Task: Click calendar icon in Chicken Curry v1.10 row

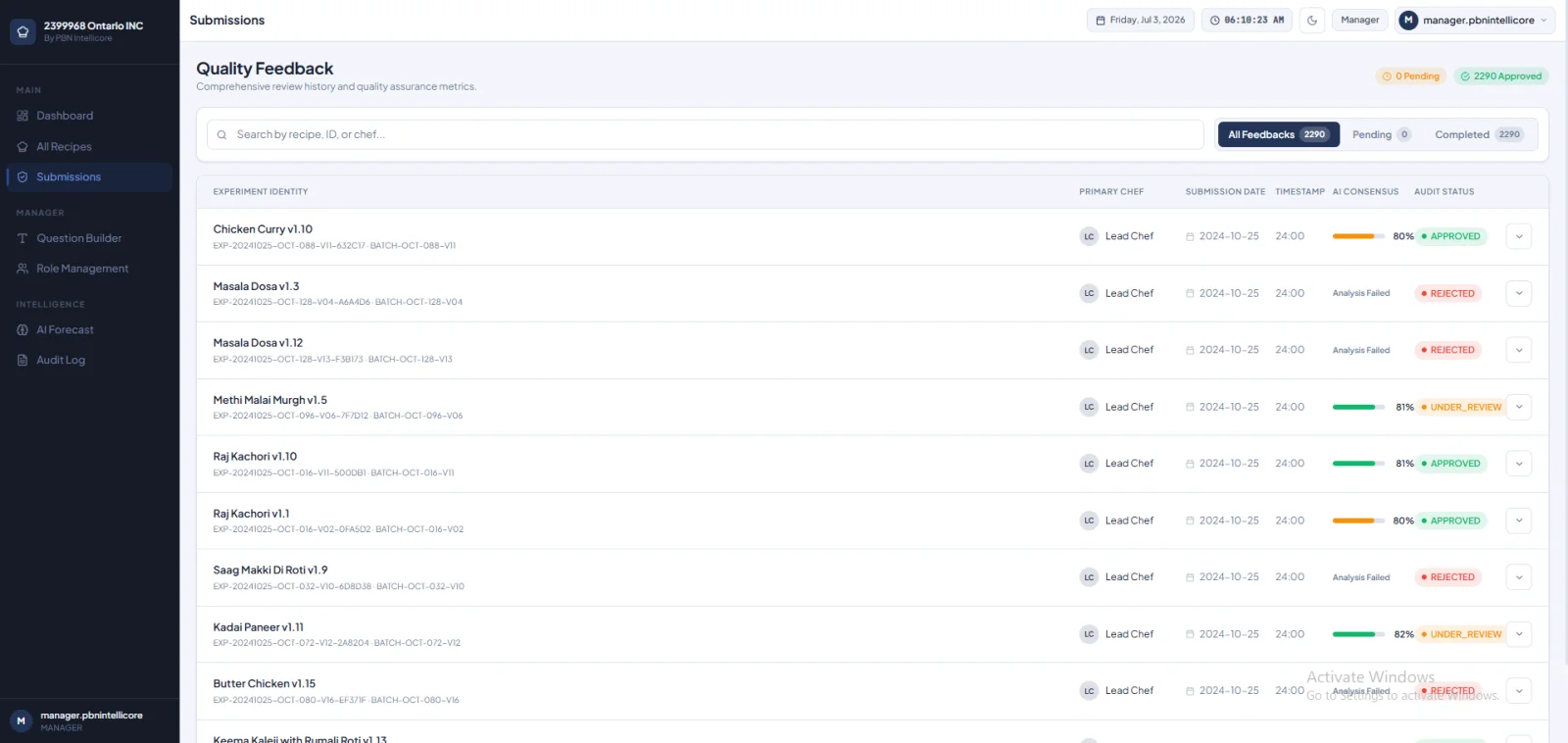Action: tap(1190, 237)
